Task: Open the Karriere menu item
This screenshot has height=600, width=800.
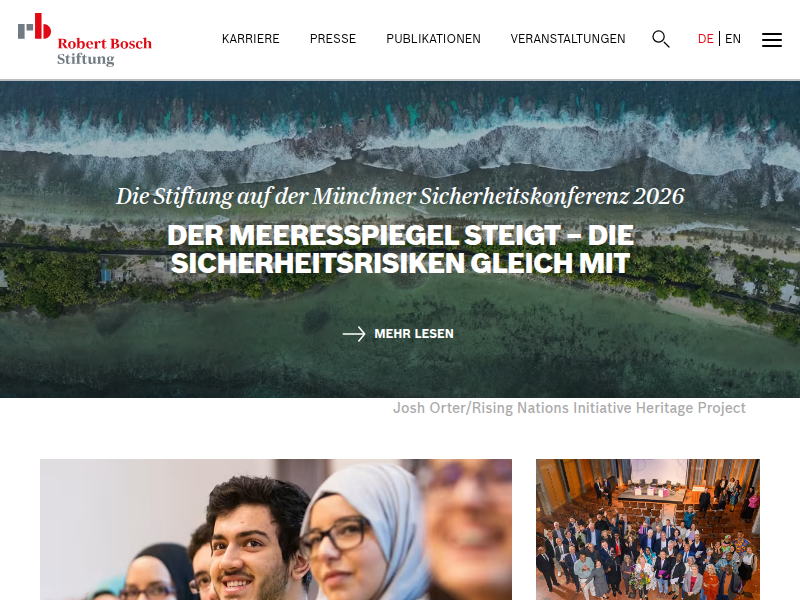Action: click(x=251, y=39)
